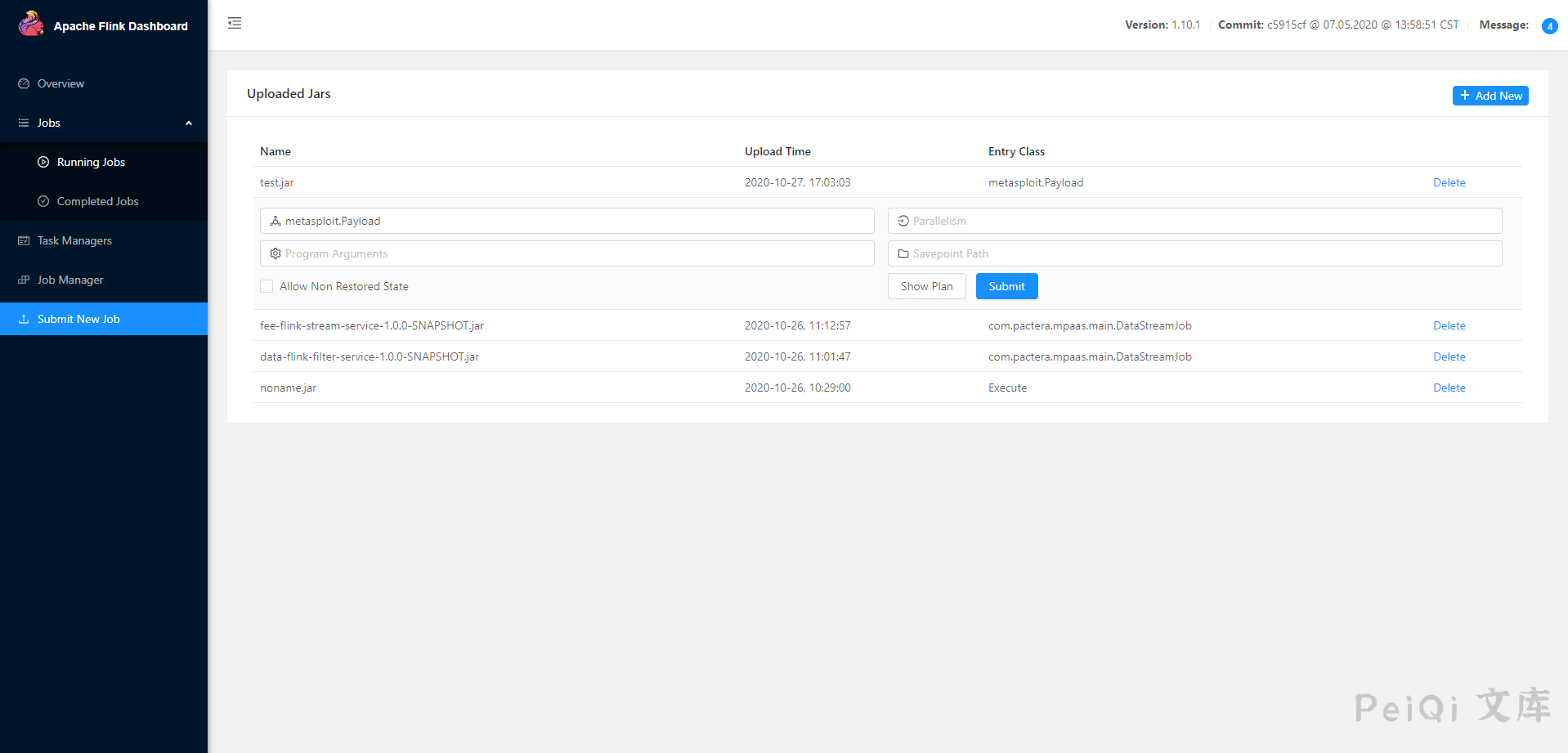Click the Job Manager icon
Image resolution: width=1568 pixels, height=753 pixels.
click(24, 280)
